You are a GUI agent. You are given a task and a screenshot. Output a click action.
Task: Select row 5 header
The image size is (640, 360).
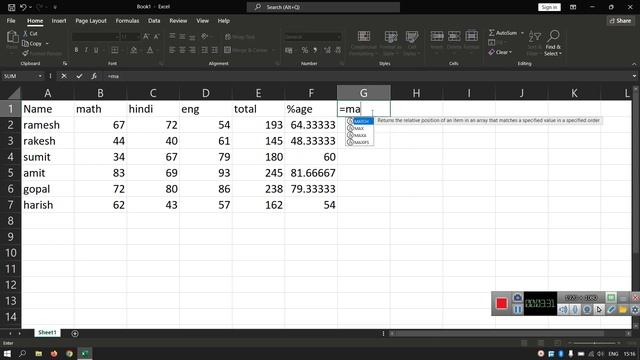[x=11, y=173]
